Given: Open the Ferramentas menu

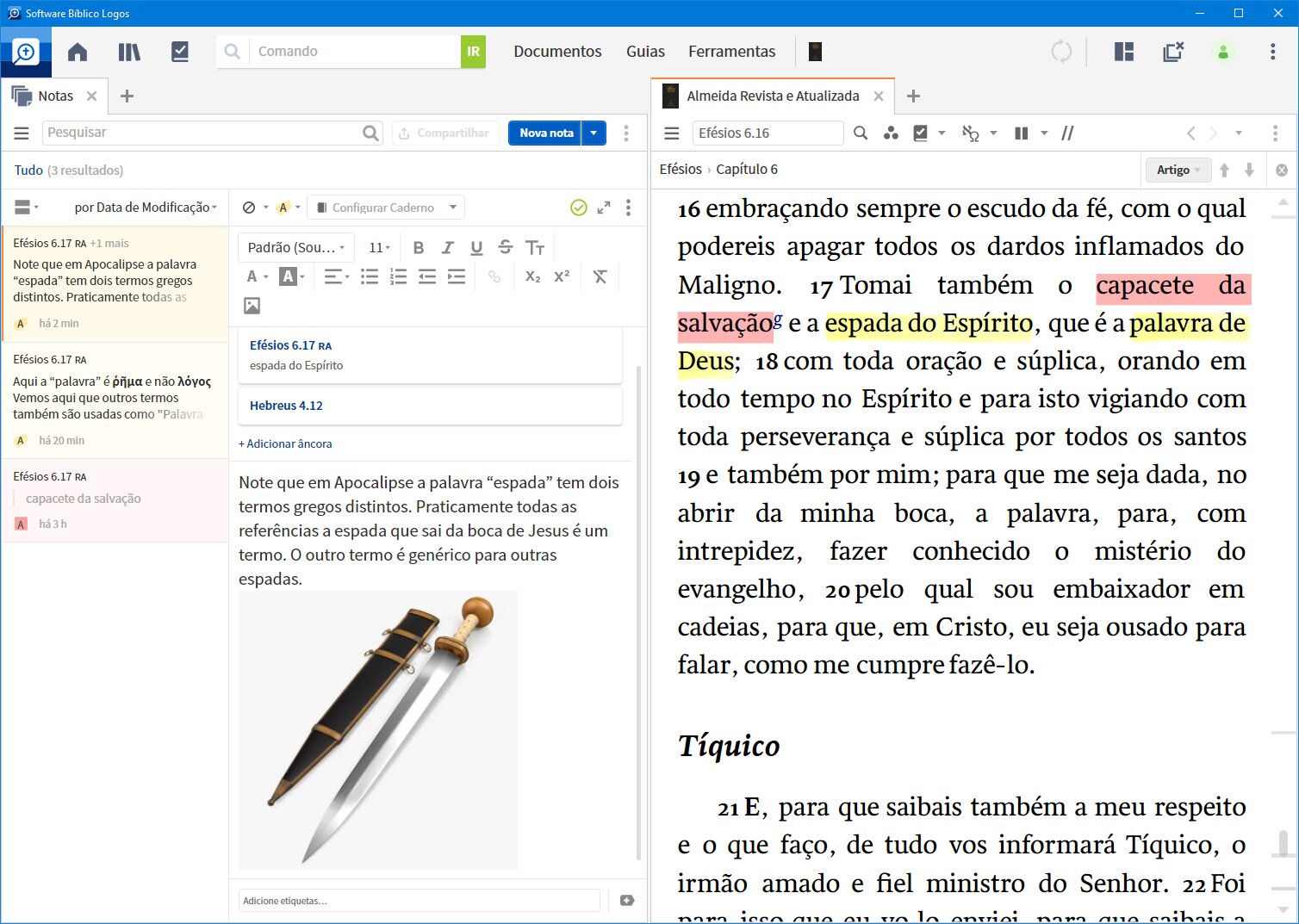Looking at the screenshot, I should tap(731, 52).
